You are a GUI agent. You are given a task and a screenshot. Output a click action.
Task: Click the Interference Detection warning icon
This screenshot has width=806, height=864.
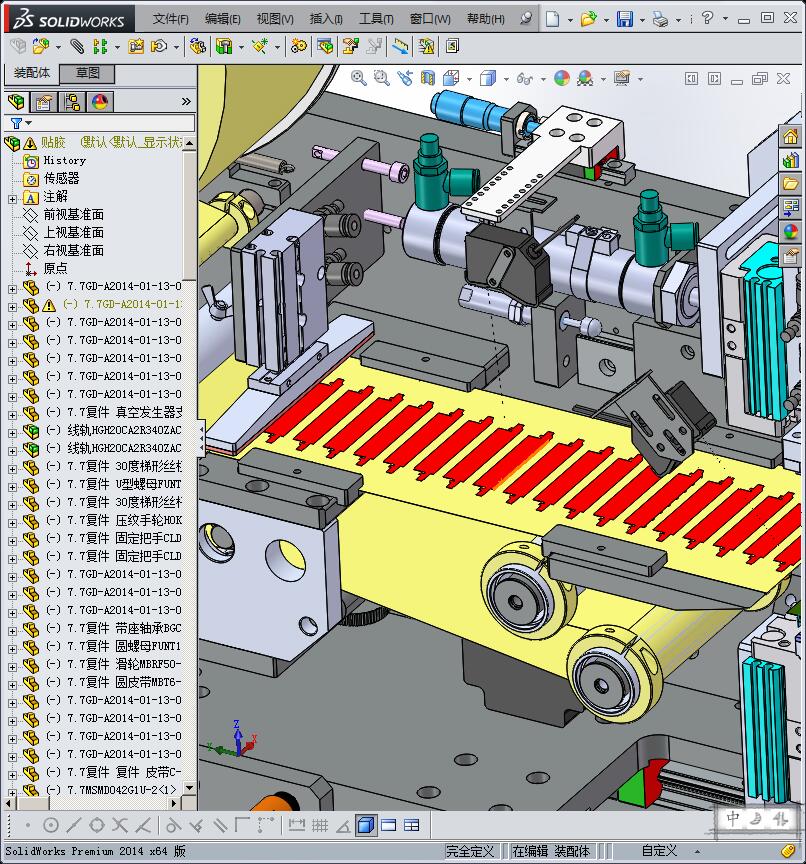(x=426, y=46)
